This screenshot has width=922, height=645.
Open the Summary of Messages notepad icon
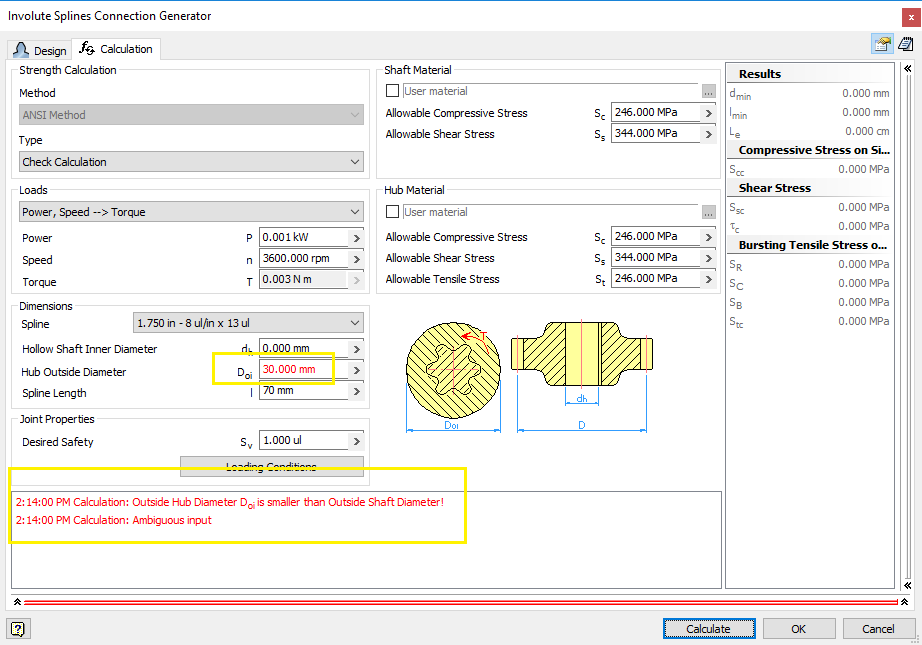point(906,43)
